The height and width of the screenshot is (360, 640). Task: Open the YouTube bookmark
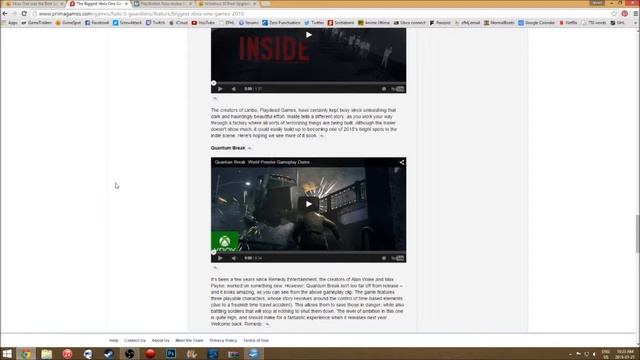pos(203,23)
